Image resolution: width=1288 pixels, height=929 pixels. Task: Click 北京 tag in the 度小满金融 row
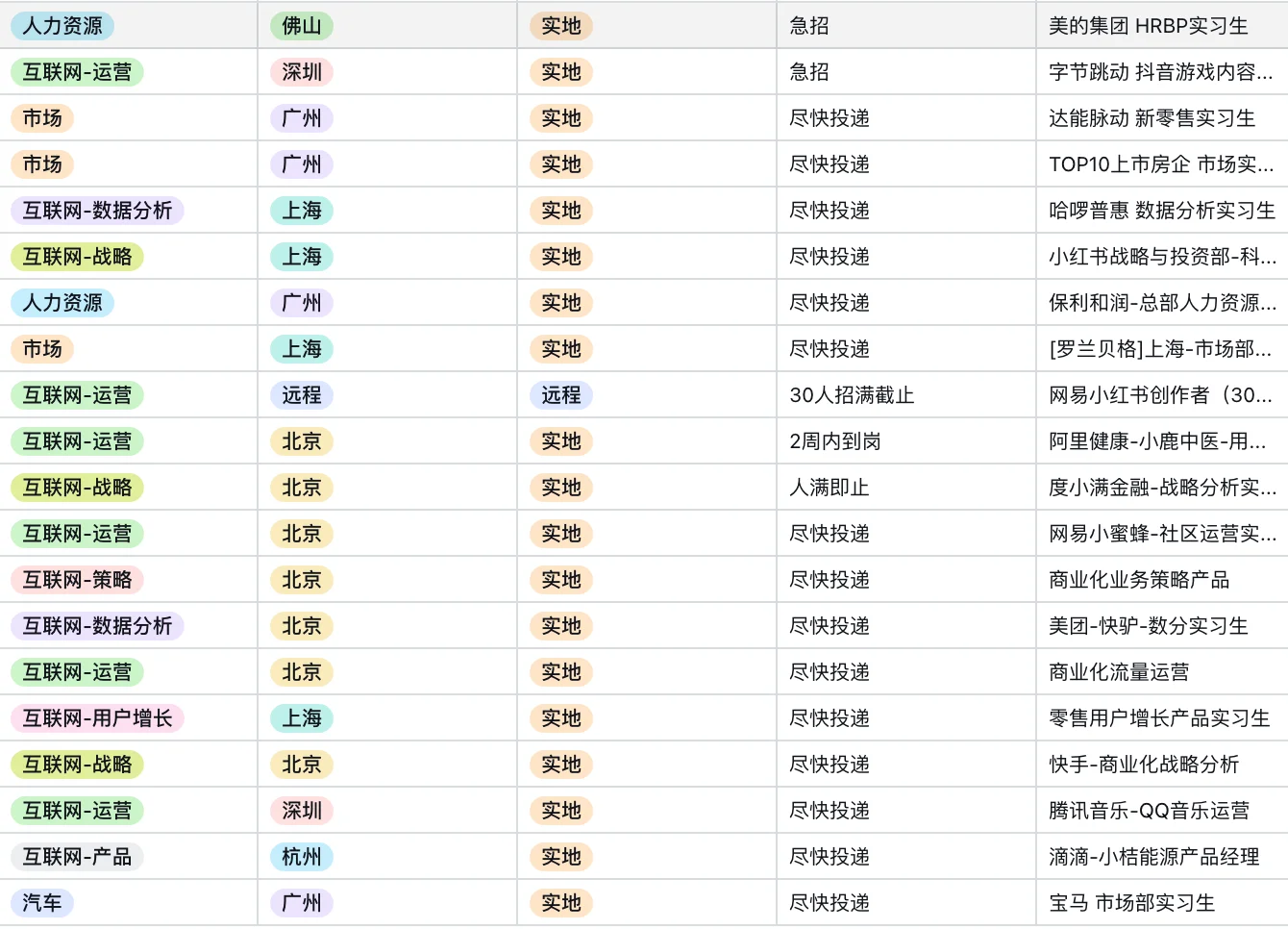coord(302,488)
